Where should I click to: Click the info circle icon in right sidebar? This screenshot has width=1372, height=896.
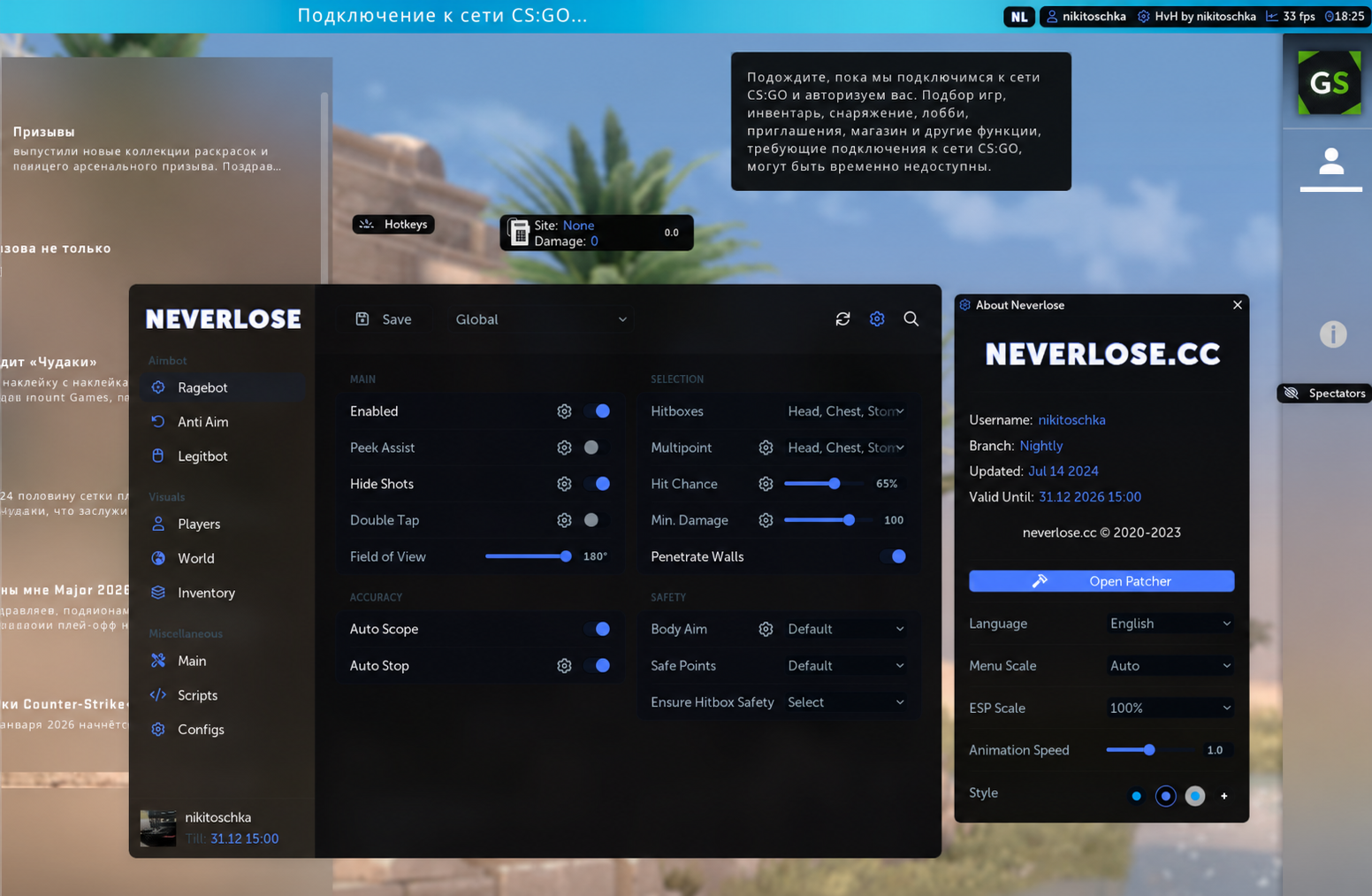point(1333,334)
